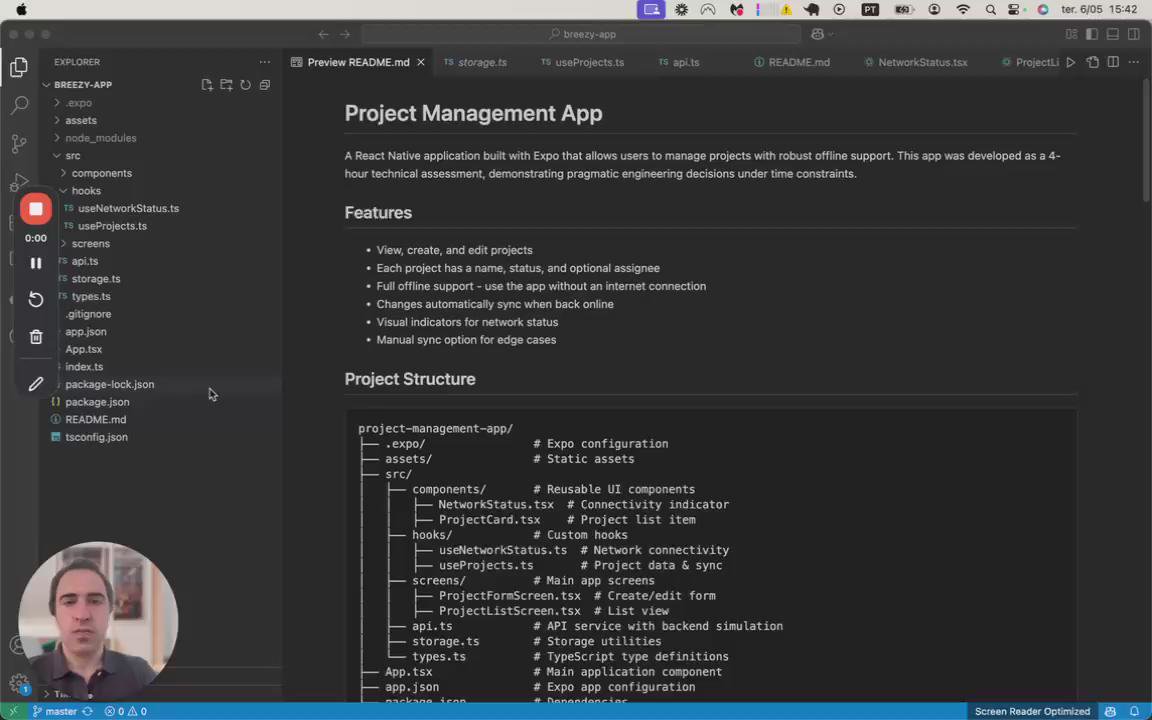Switch to the storage.ts tab
1152x720 pixels.
click(481, 62)
